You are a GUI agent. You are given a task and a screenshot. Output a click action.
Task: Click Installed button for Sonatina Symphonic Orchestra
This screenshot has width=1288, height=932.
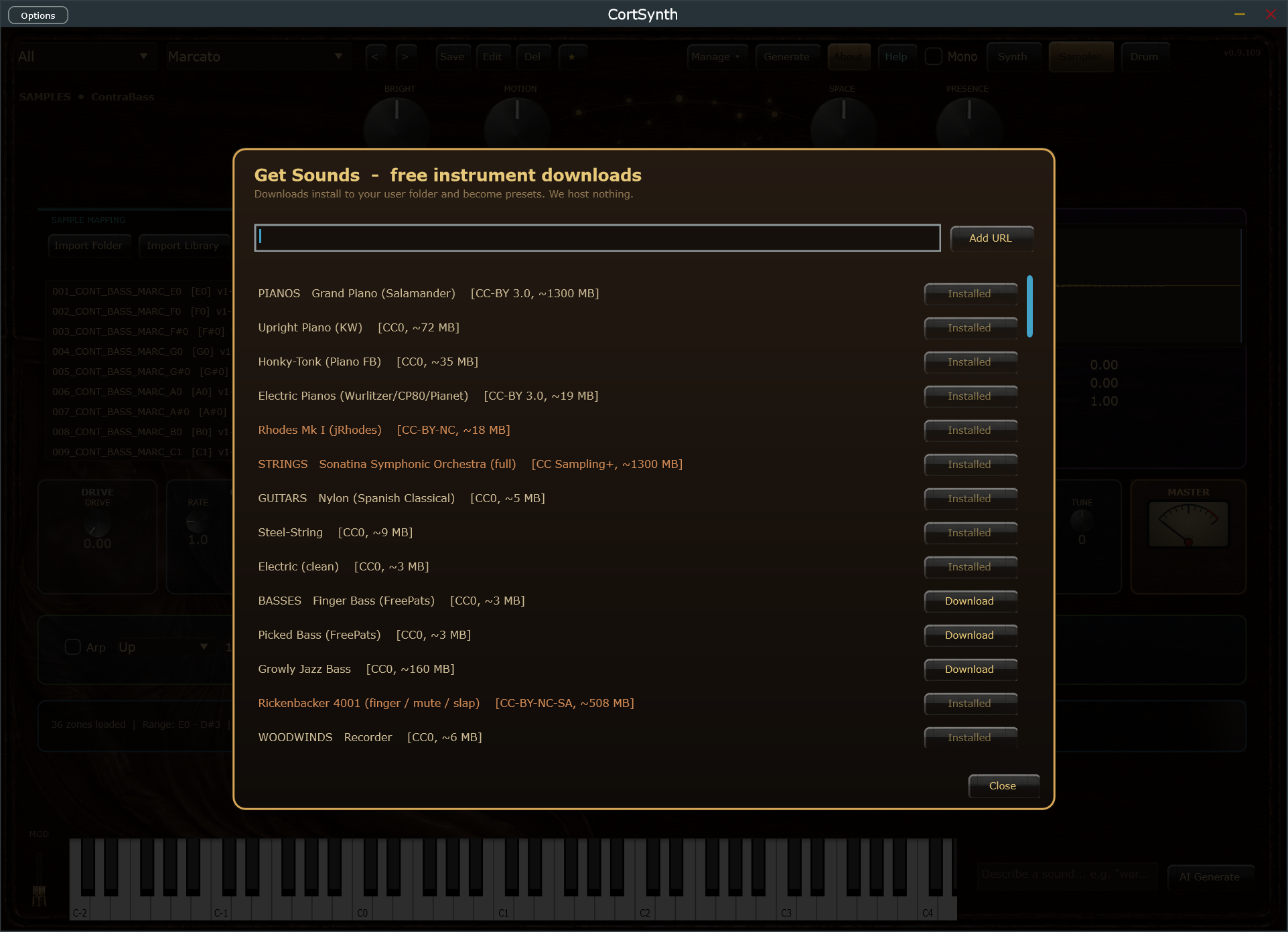tap(970, 464)
